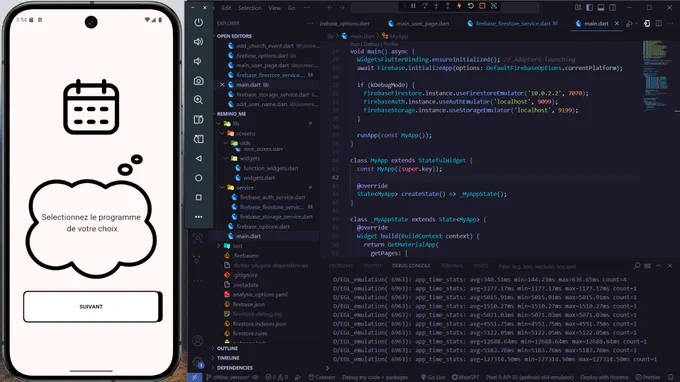Click the green hot restart icon
The image size is (680, 382).
[x=471, y=6]
